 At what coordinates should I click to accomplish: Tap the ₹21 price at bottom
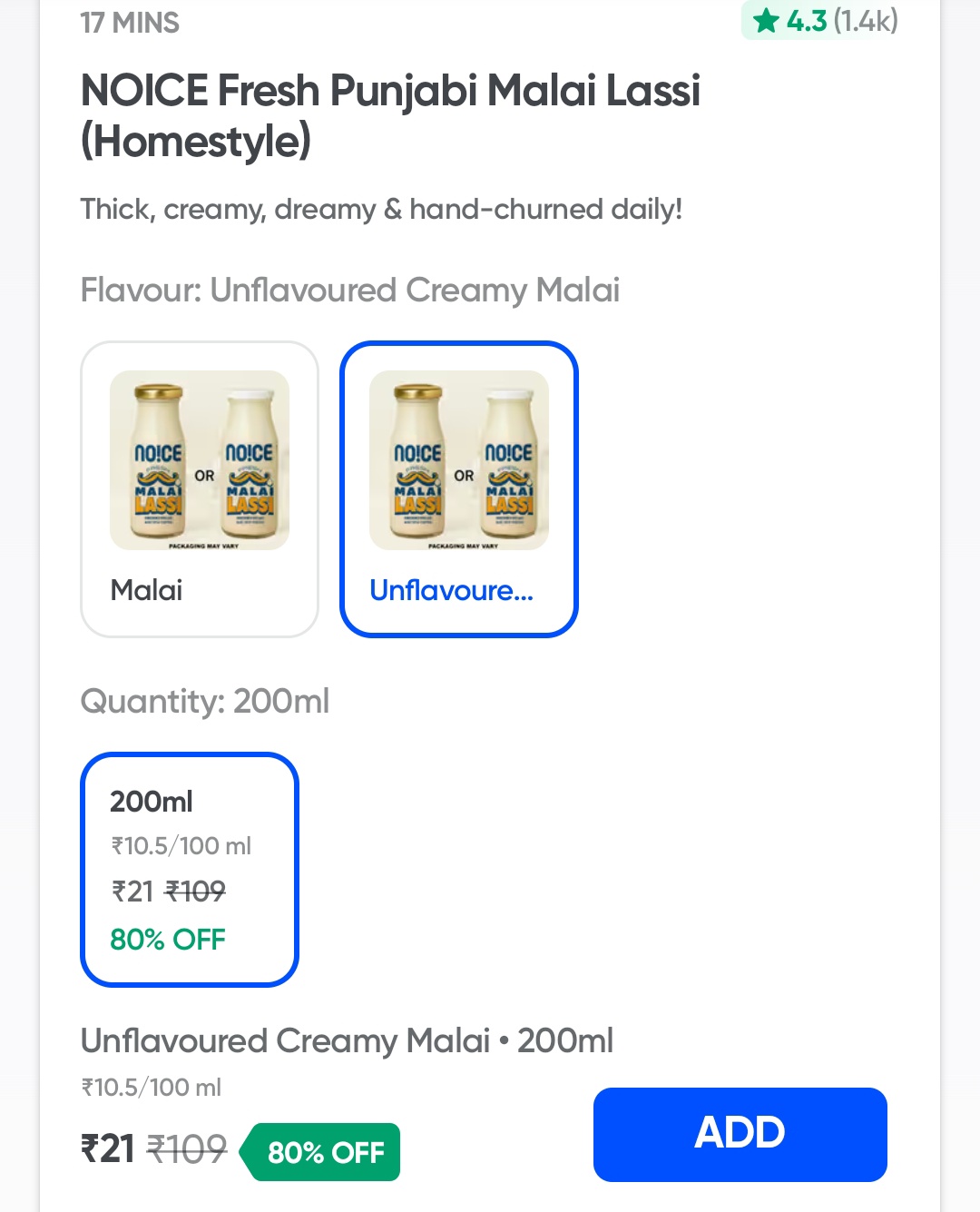(108, 1149)
